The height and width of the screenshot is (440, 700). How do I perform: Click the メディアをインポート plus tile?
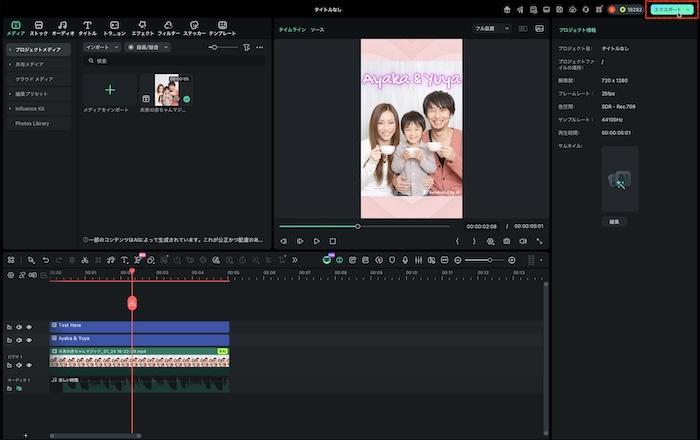coord(110,90)
